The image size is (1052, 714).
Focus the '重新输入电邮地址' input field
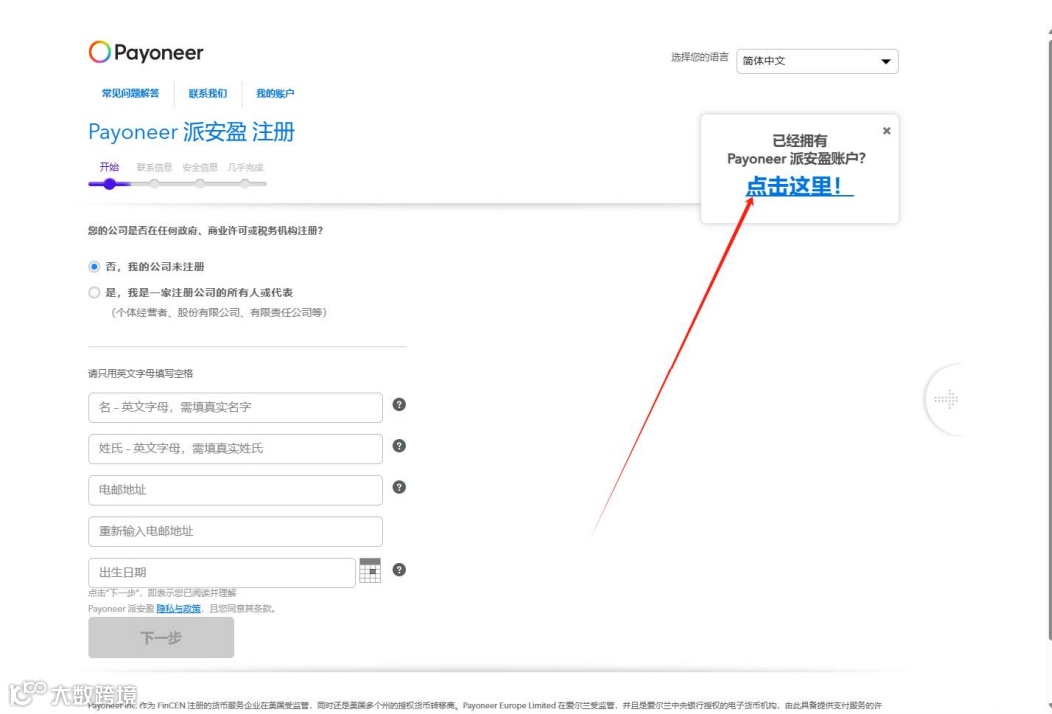pos(235,531)
